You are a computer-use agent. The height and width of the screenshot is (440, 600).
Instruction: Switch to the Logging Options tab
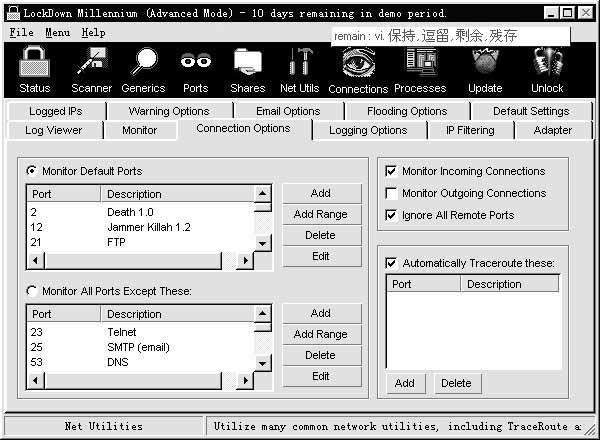point(368,130)
